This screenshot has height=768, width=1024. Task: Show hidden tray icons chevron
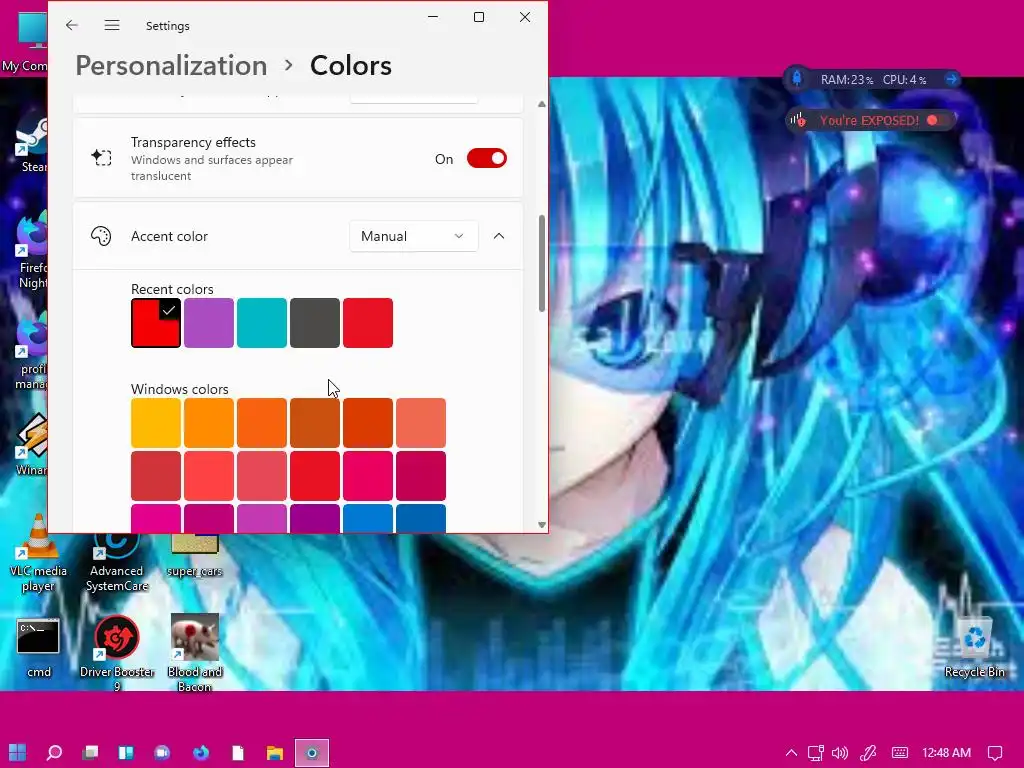(x=791, y=753)
